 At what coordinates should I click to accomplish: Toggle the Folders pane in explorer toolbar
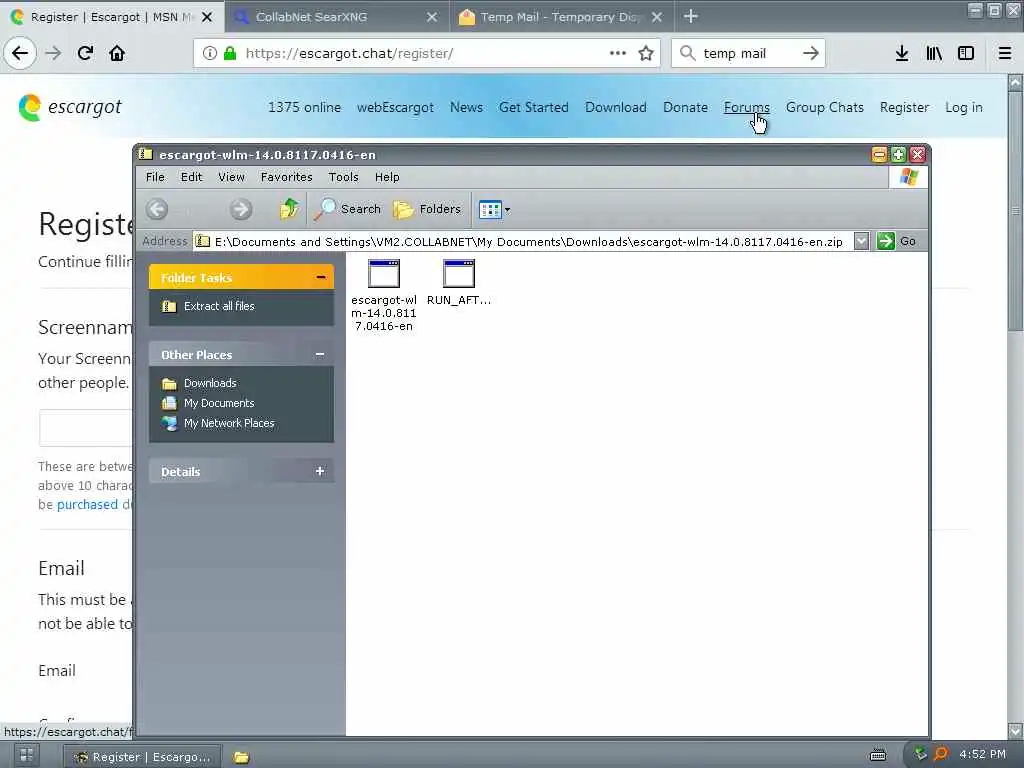click(427, 209)
